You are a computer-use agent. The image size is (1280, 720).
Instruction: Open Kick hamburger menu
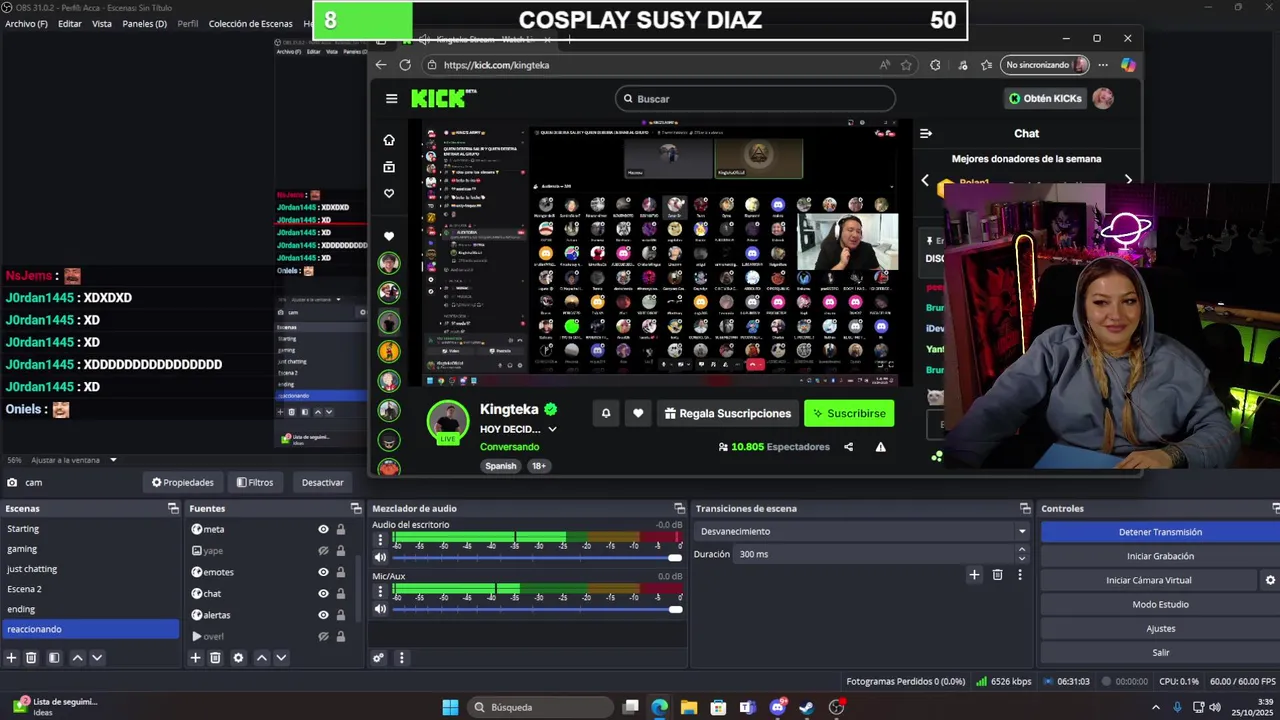pos(391,98)
